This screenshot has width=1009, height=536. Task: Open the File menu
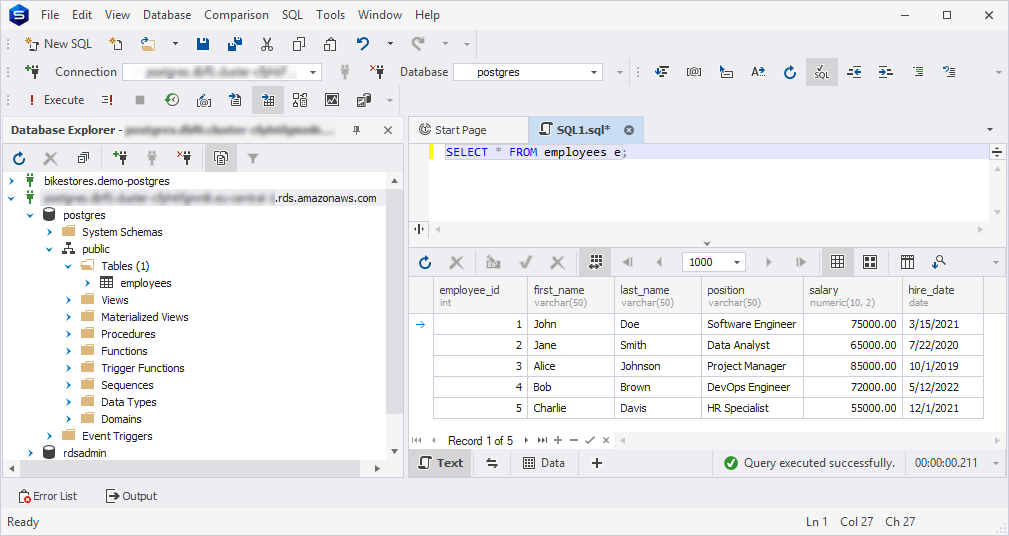pyautogui.click(x=50, y=14)
